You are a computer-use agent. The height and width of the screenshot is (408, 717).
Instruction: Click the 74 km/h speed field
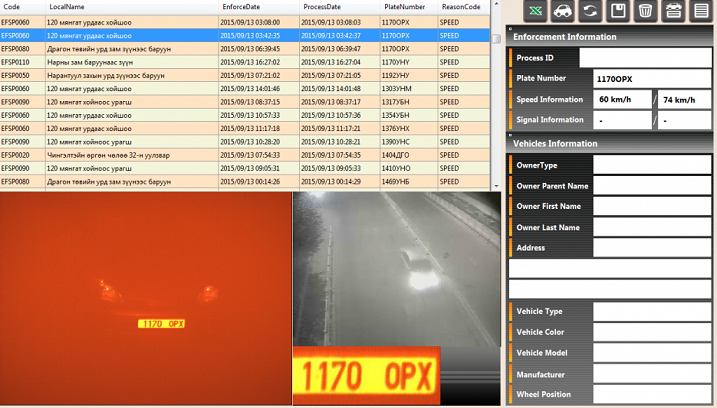tap(685, 100)
